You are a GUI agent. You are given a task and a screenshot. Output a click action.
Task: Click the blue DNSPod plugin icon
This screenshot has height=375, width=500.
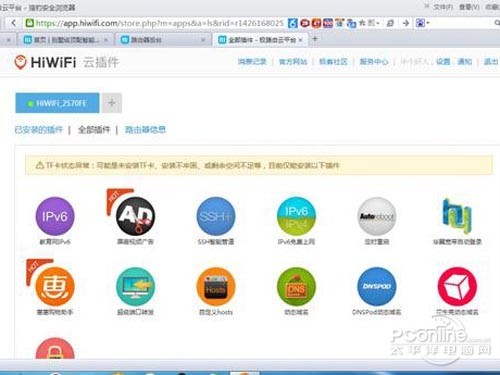(376, 287)
